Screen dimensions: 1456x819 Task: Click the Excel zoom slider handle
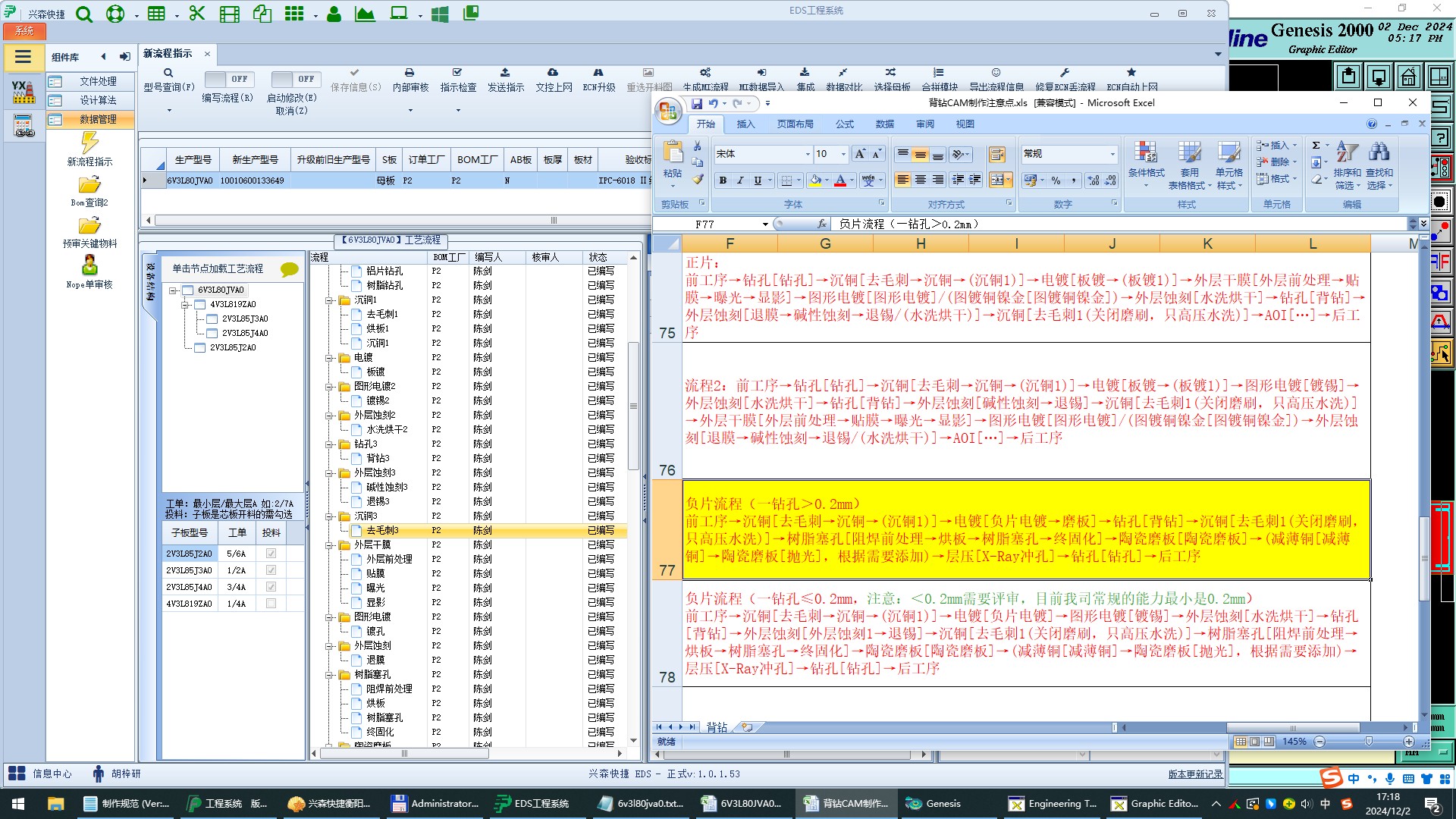[1369, 742]
